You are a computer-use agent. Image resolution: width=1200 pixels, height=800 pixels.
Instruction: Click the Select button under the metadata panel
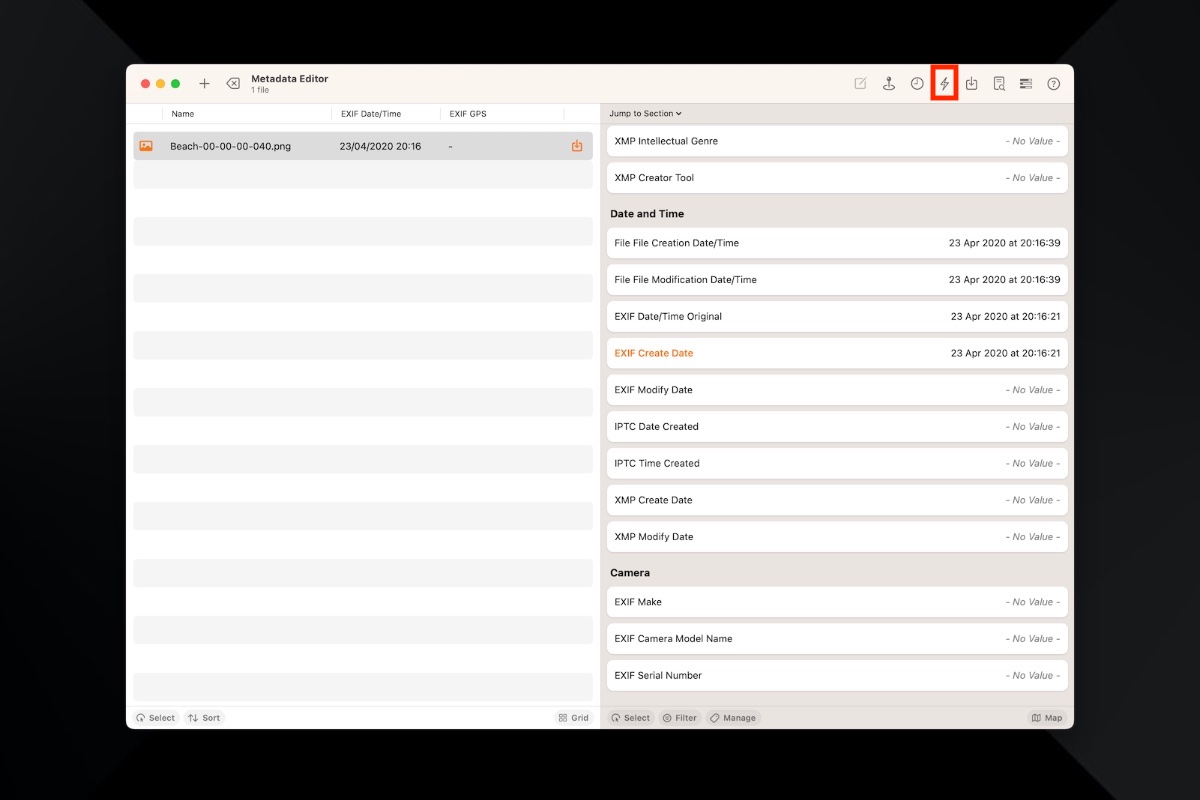point(631,718)
